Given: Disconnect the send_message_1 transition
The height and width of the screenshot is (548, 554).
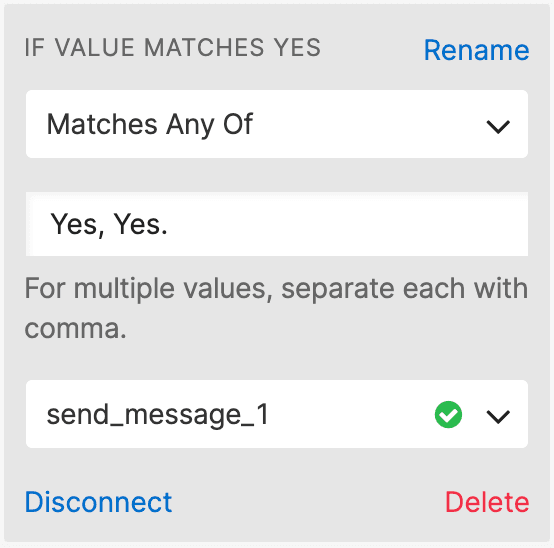Looking at the screenshot, I should 98,502.
